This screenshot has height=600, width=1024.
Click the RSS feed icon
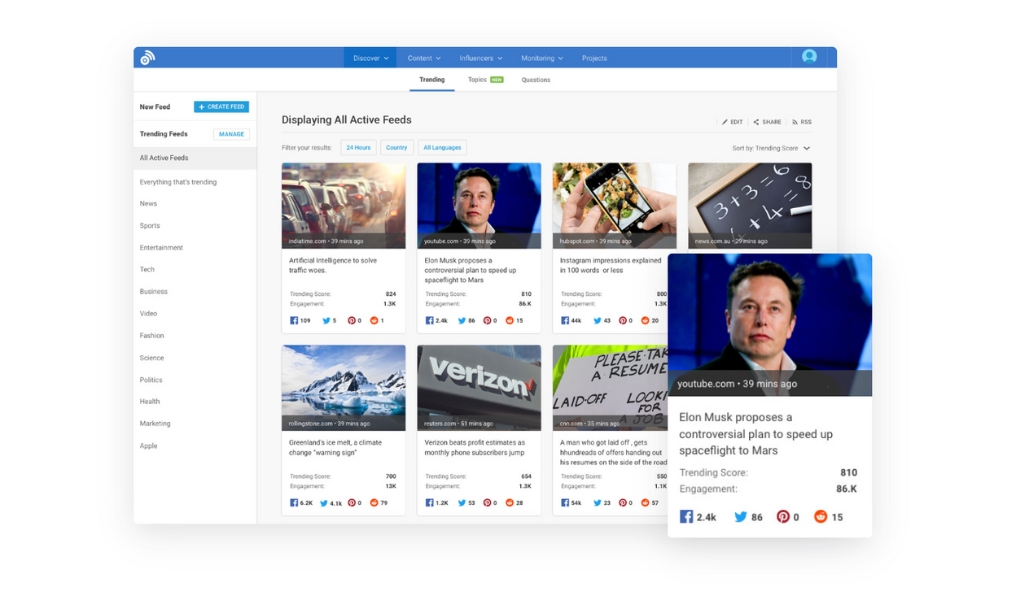pos(795,122)
